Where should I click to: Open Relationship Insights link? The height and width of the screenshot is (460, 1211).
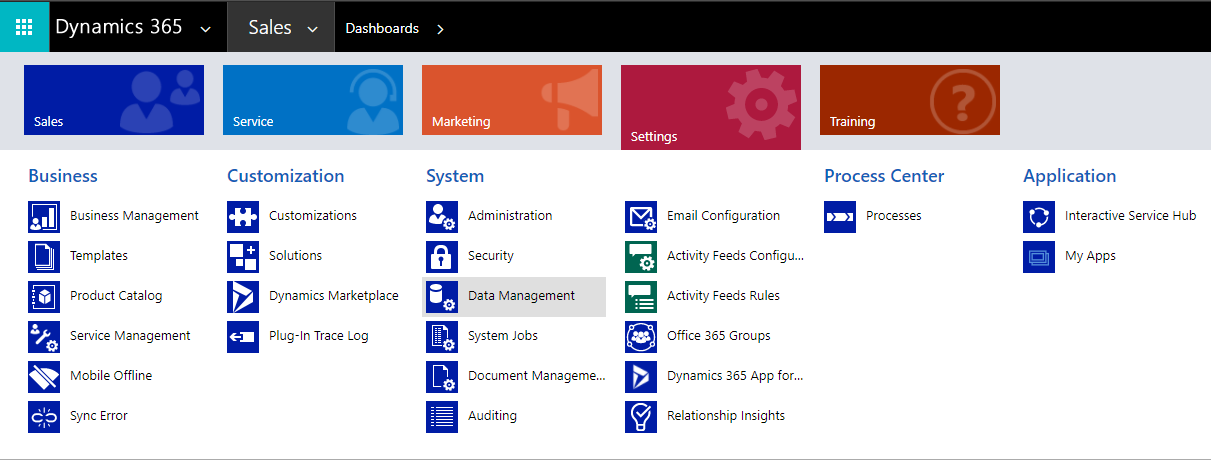[726, 416]
